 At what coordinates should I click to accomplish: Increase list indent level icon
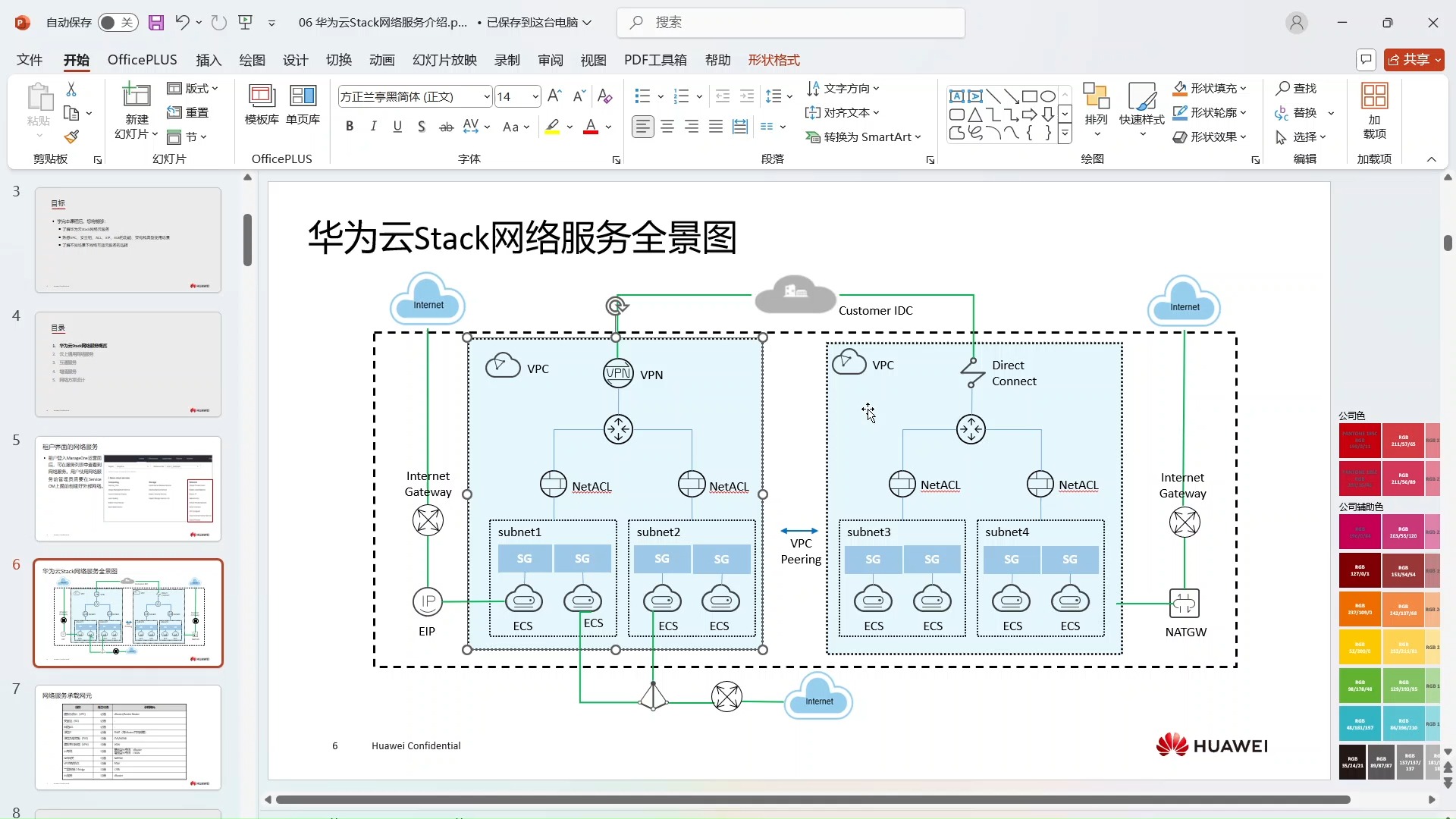(747, 96)
